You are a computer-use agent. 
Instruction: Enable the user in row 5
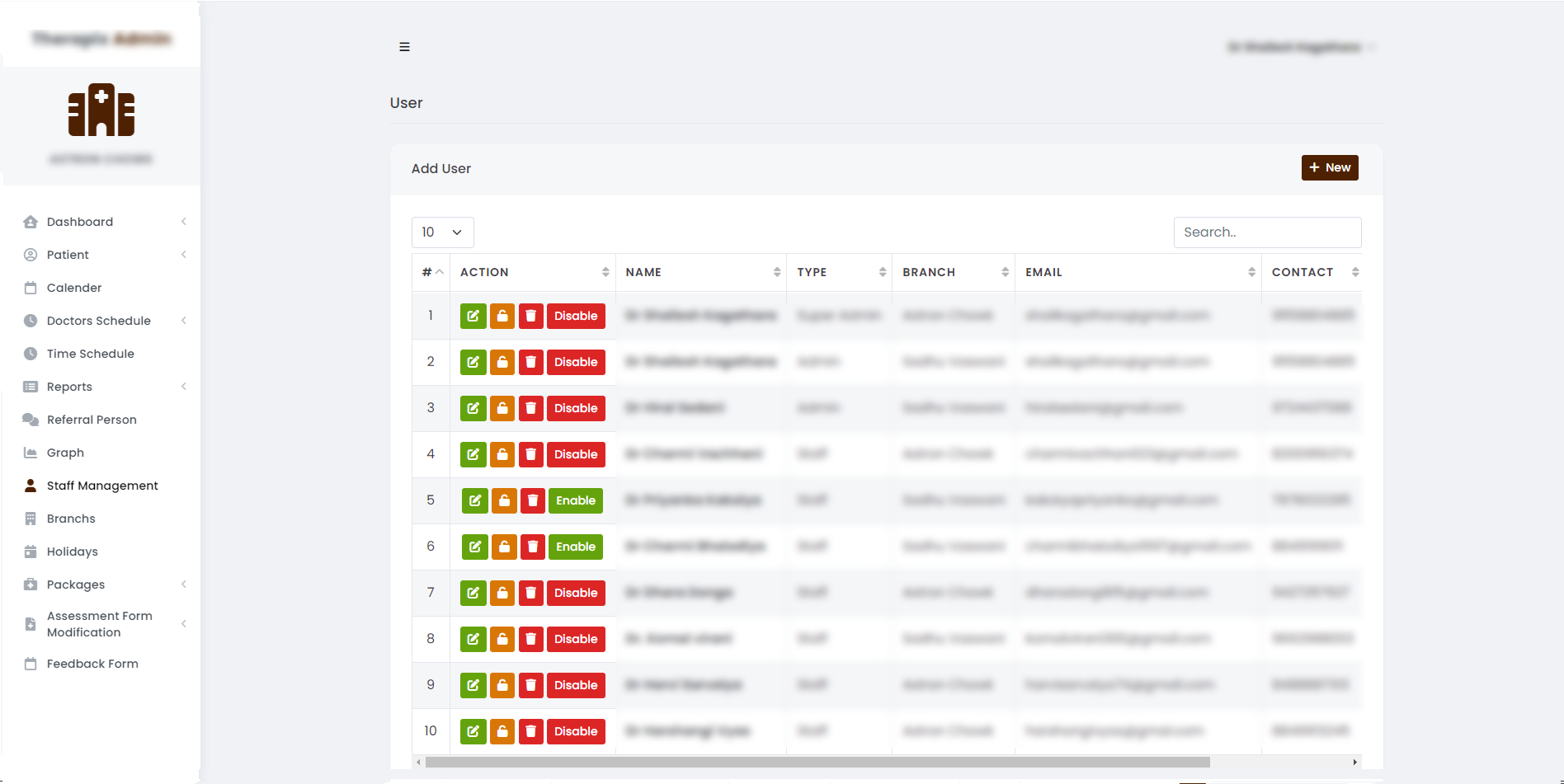575,500
